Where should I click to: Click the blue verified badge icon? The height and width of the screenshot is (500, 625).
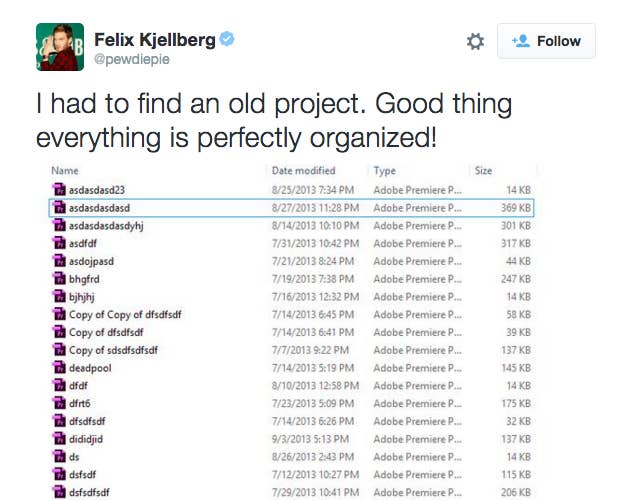coord(229,39)
